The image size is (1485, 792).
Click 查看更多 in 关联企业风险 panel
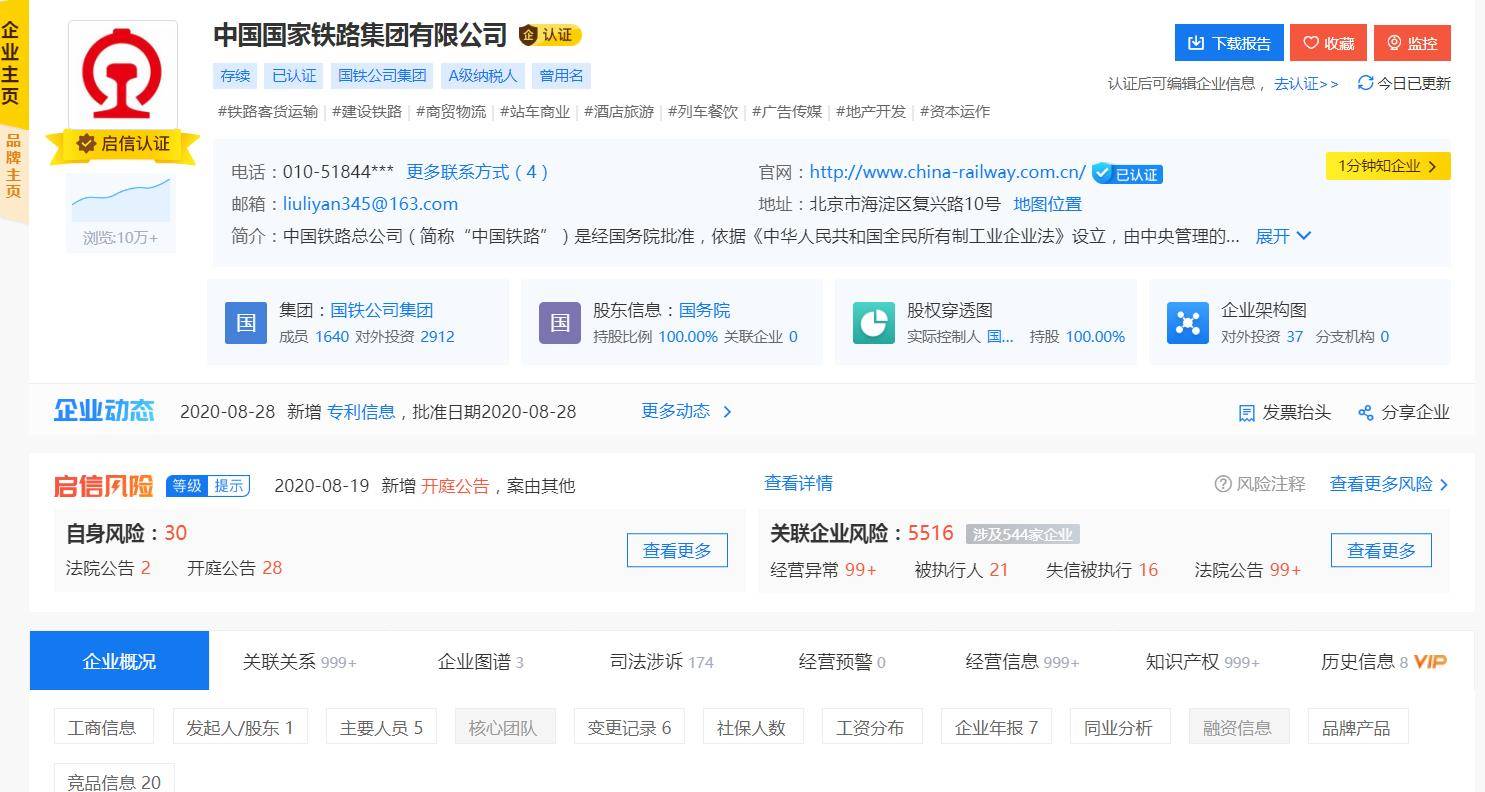tap(1381, 551)
